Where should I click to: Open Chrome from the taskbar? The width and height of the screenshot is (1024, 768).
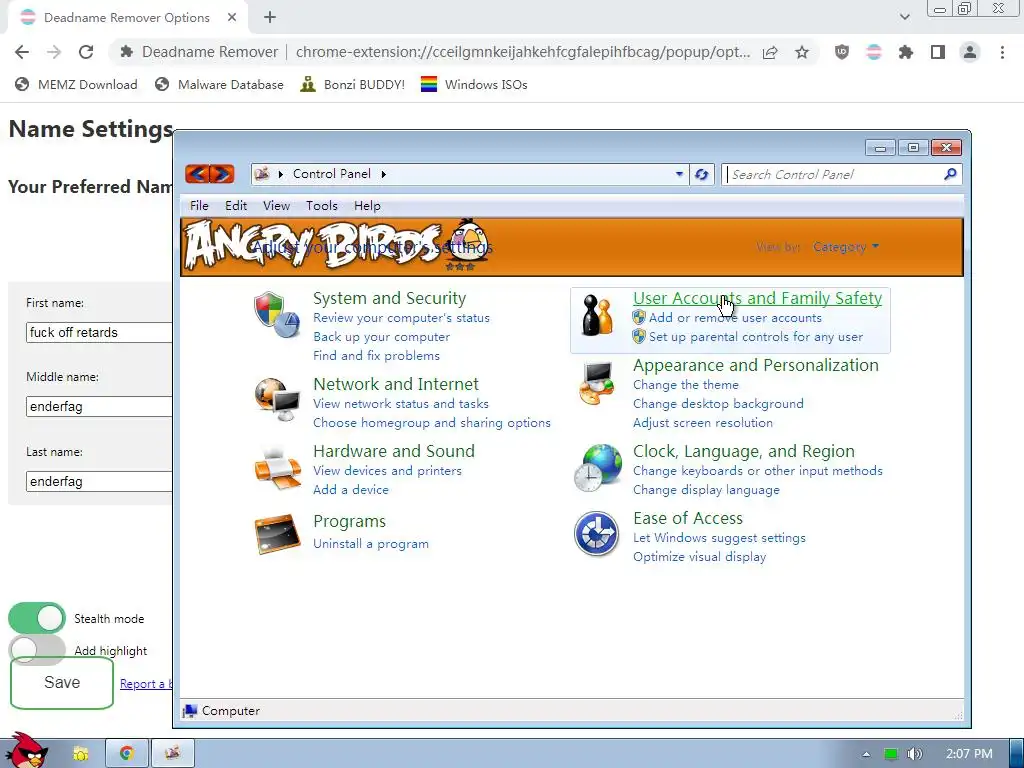pyautogui.click(x=127, y=753)
